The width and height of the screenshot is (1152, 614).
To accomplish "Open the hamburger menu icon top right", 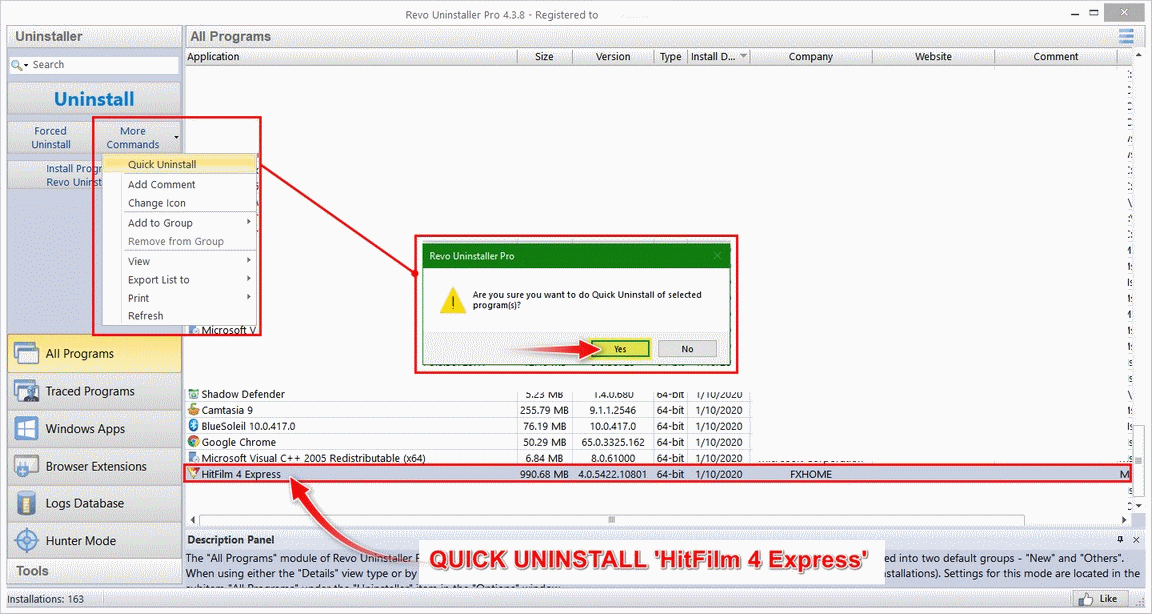I will coord(1126,36).
